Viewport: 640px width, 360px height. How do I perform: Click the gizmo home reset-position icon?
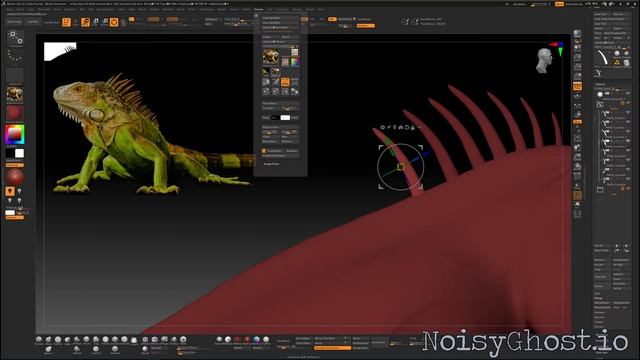point(400,127)
